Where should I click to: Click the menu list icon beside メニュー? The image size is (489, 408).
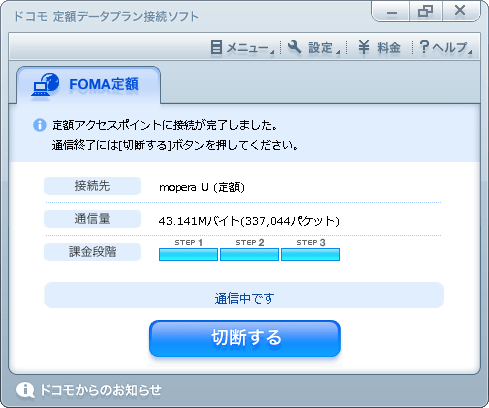click(216, 47)
